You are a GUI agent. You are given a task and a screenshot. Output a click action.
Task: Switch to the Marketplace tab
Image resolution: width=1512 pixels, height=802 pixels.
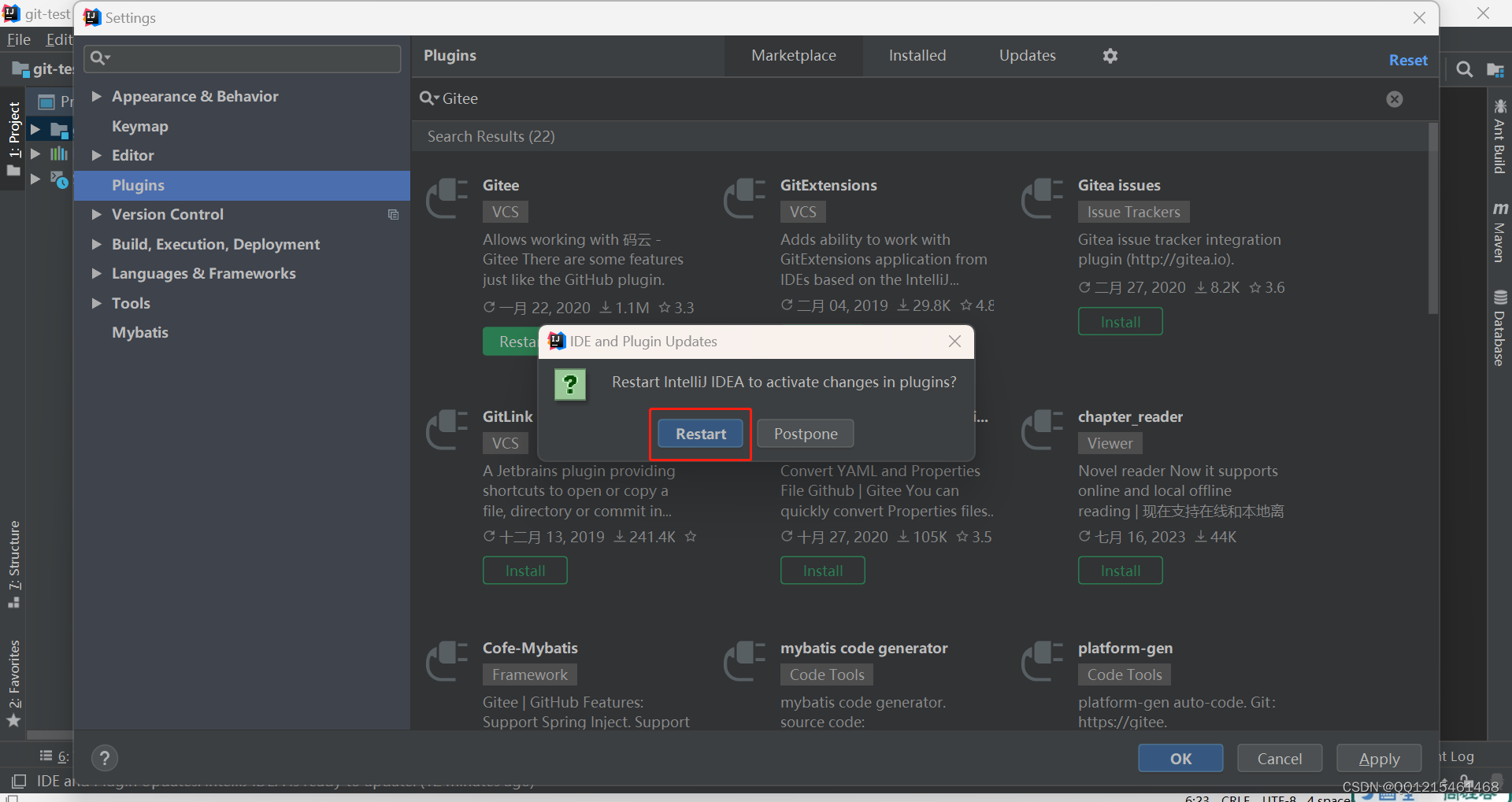tap(794, 55)
